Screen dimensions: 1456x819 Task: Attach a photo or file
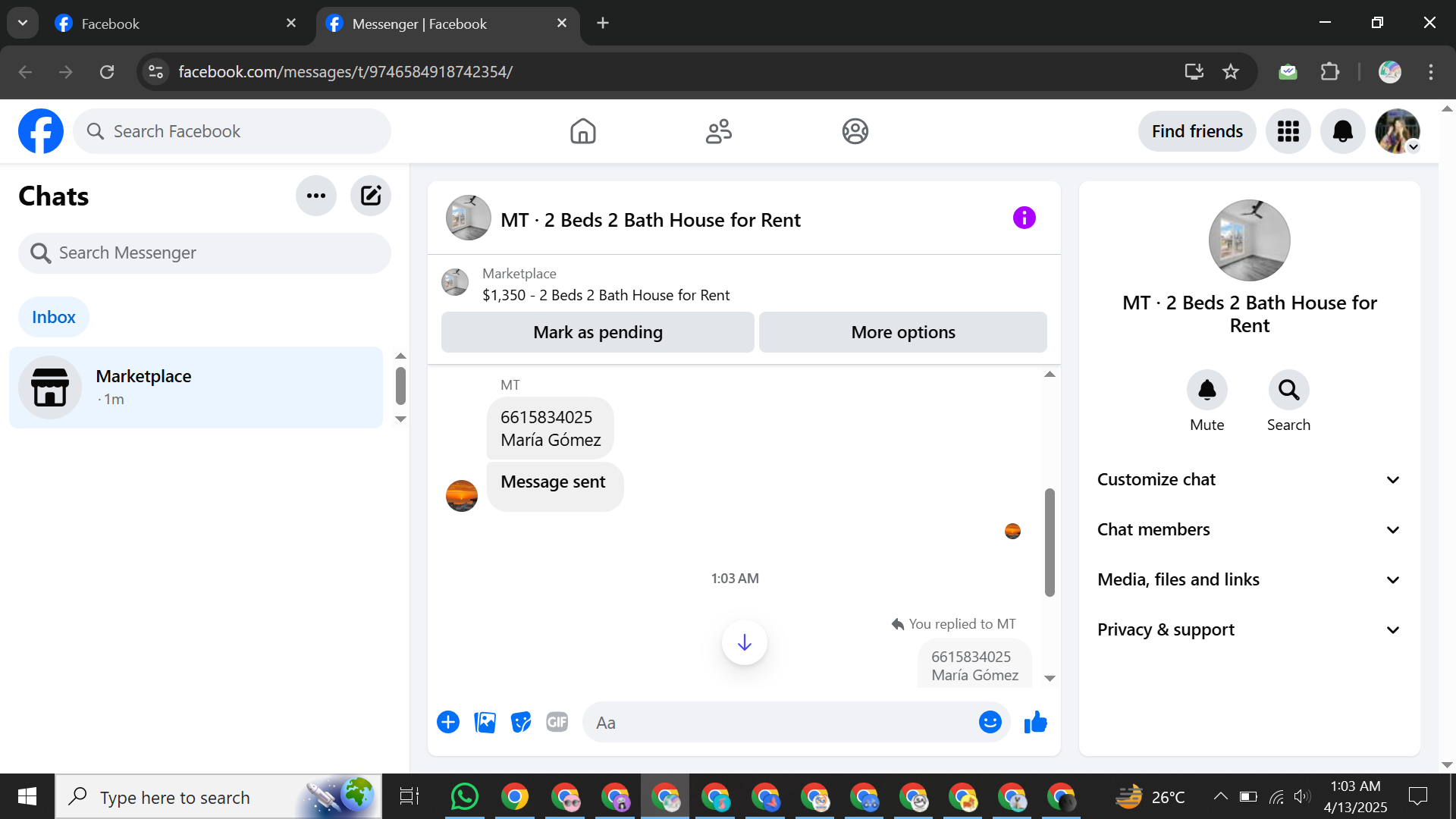485,722
